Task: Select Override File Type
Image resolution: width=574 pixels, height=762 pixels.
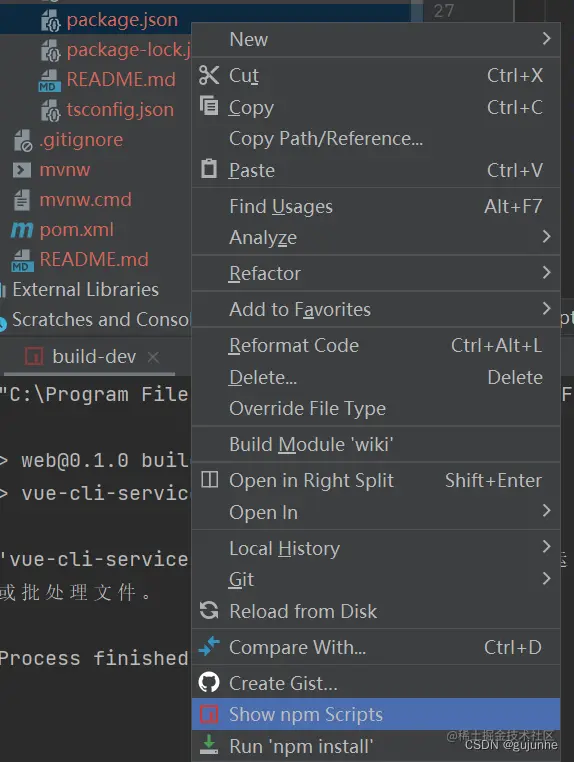Action: (x=376, y=408)
